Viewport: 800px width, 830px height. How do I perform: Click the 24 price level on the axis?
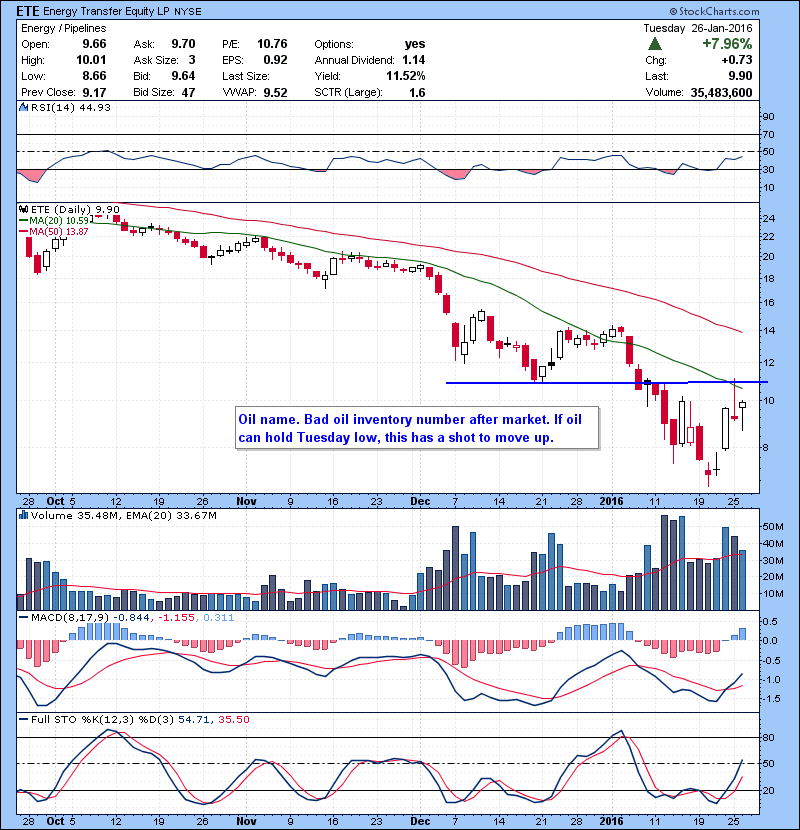pyautogui.click(x=768, y=218)
